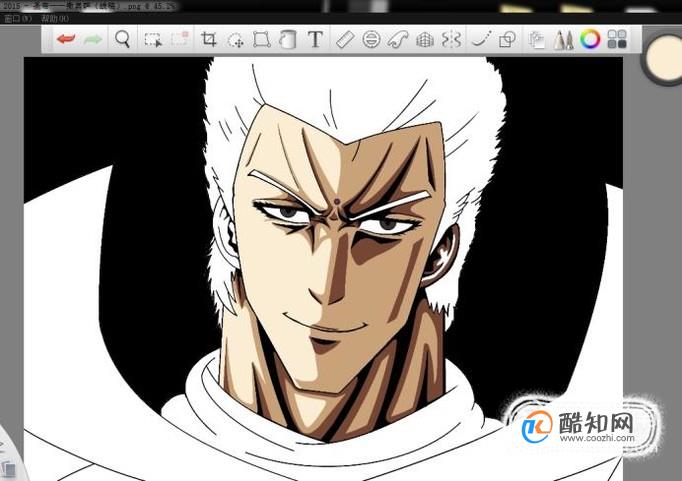This screenshot has width=682, height=481.
Task: Open the Brush palette pencils icon
Action: [x=563, y=40]
